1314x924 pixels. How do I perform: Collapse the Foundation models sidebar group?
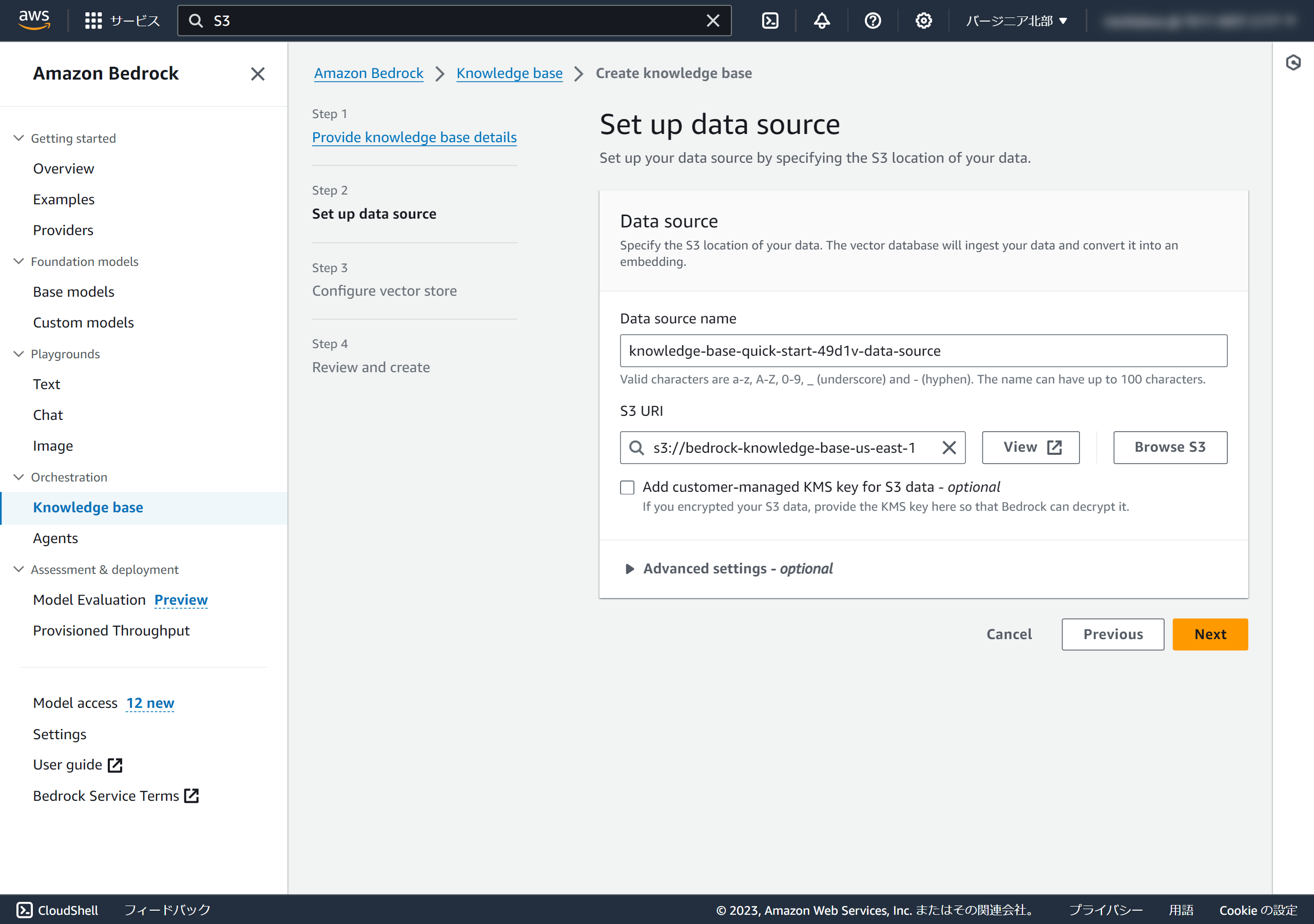click(19, 261)
